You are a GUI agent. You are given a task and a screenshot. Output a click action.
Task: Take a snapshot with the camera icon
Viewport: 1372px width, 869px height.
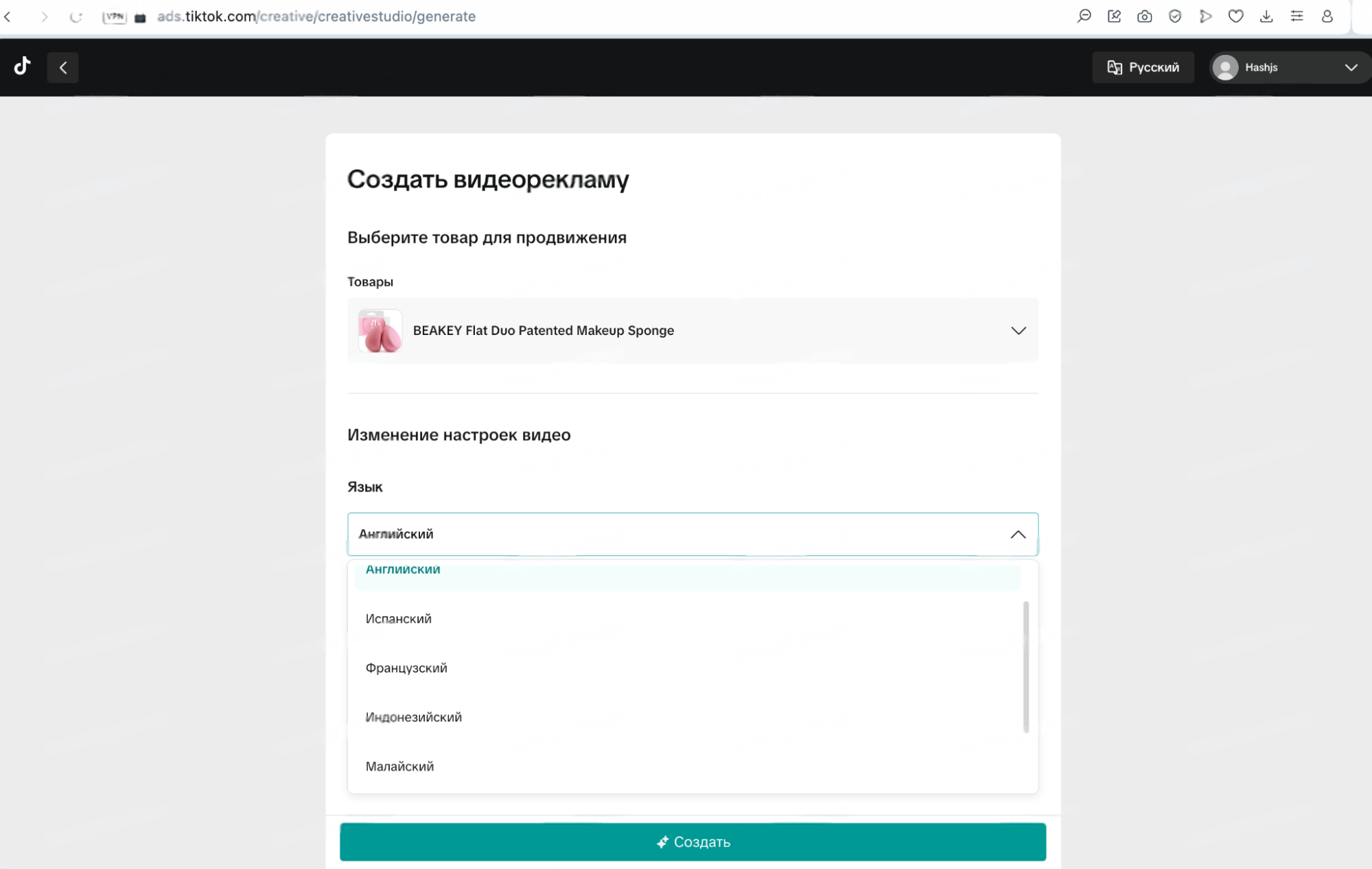coord(1144,16)
